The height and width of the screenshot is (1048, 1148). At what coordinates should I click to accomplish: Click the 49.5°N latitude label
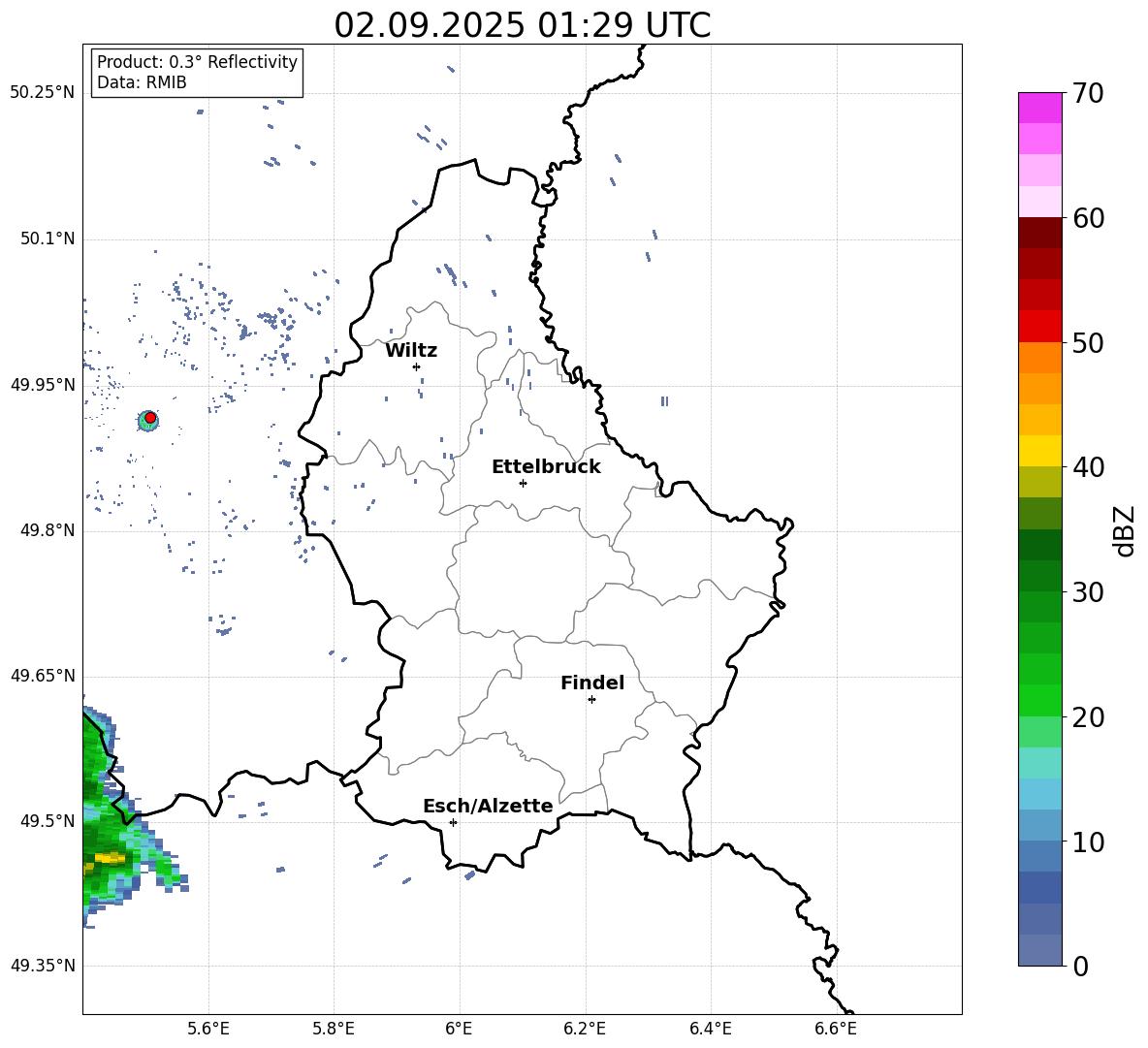(47, 821)
